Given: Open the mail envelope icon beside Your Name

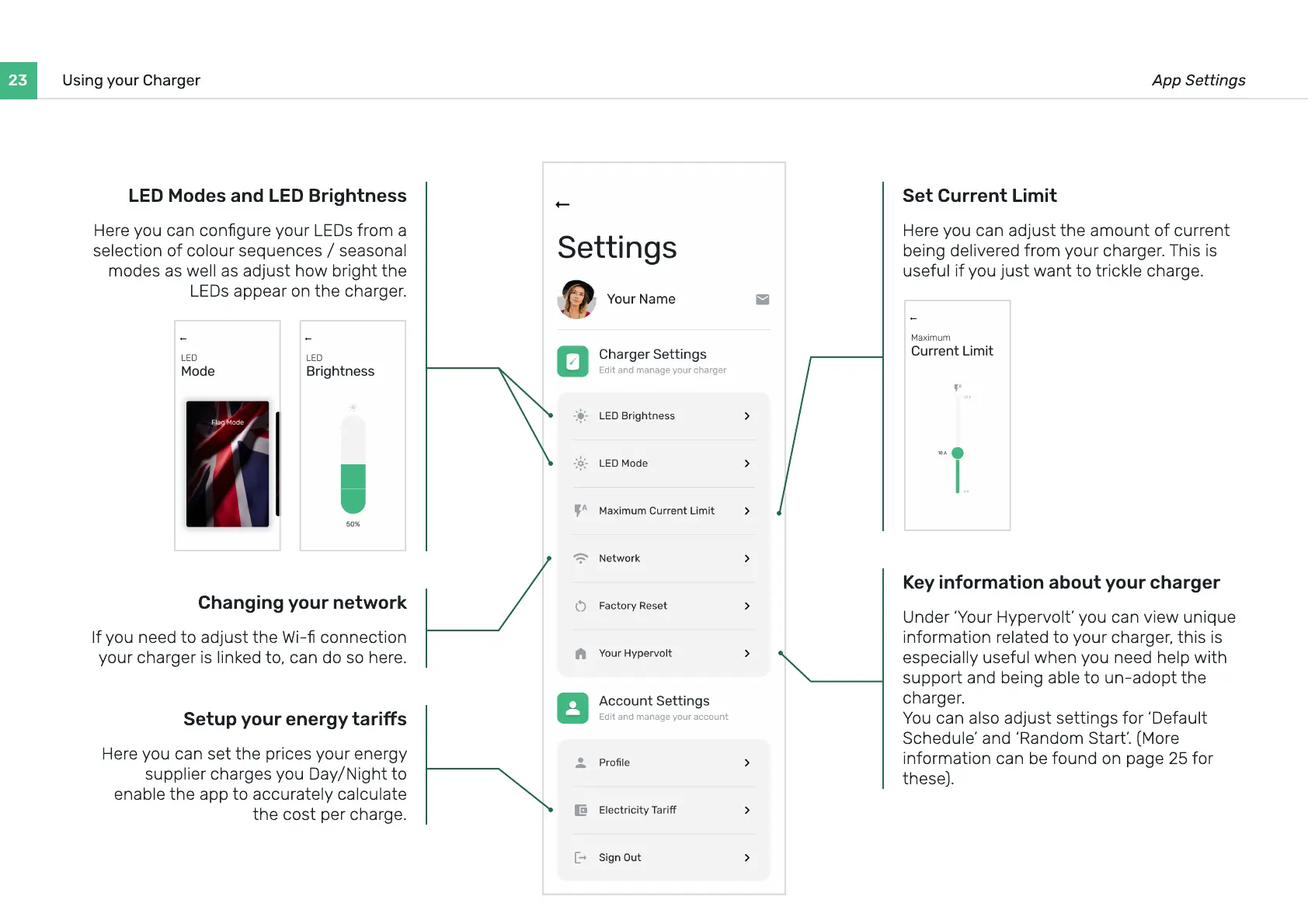Looking at the screenshot, I should coord(762,300).
